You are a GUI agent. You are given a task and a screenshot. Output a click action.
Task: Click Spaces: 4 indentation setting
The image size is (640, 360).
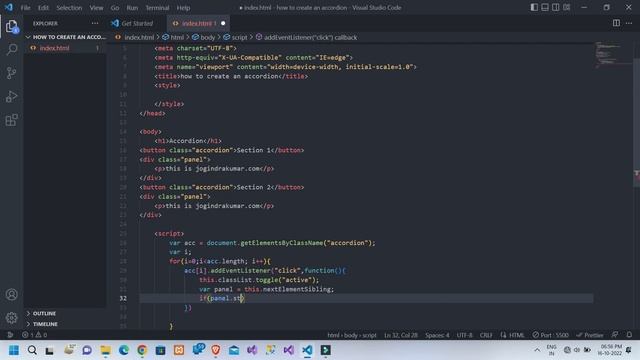[437, 335]
